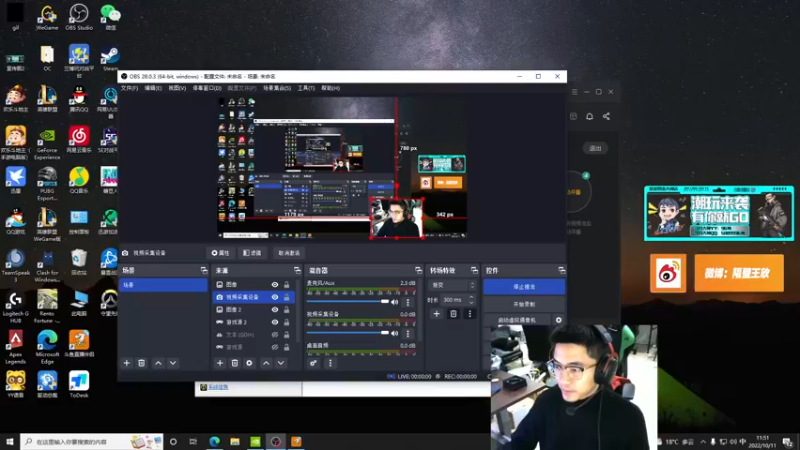This screenshot has width=800, height=450.
Task: Toggle lock on 视频采集设备 source
Action: point(286,297)
